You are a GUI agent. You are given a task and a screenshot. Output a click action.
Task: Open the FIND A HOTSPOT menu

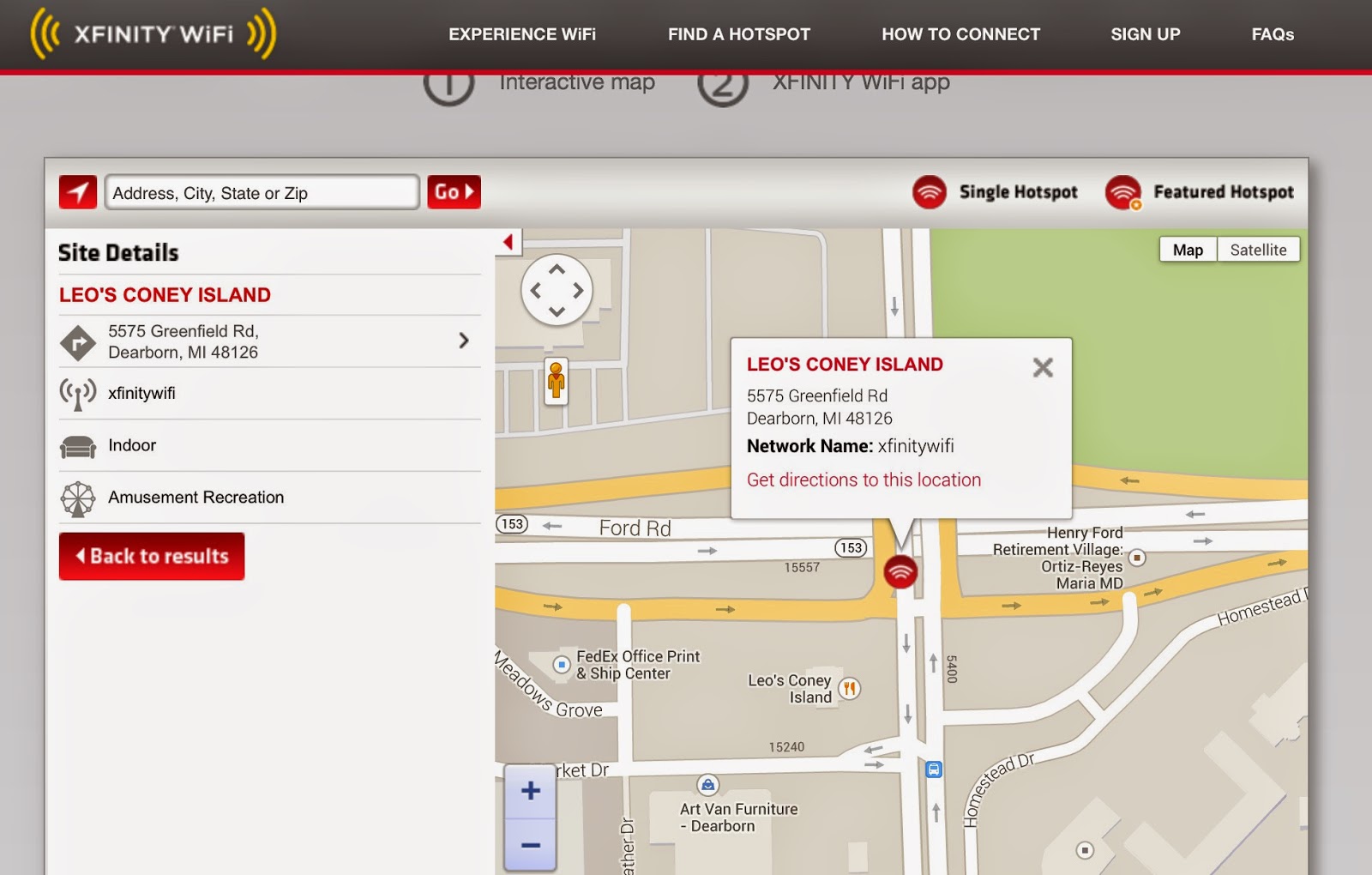pos(739,34)
